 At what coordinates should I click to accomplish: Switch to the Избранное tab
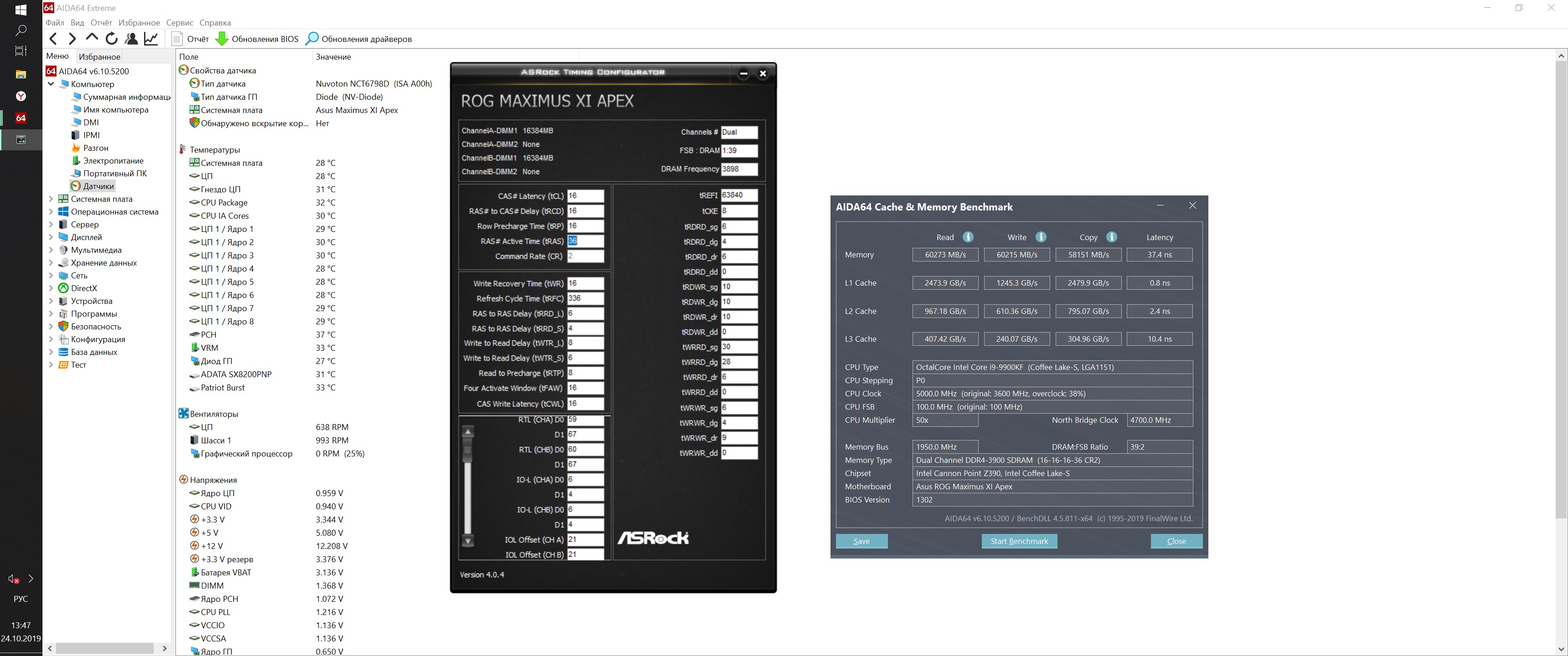pyautogui.click(x=100, y=56)
